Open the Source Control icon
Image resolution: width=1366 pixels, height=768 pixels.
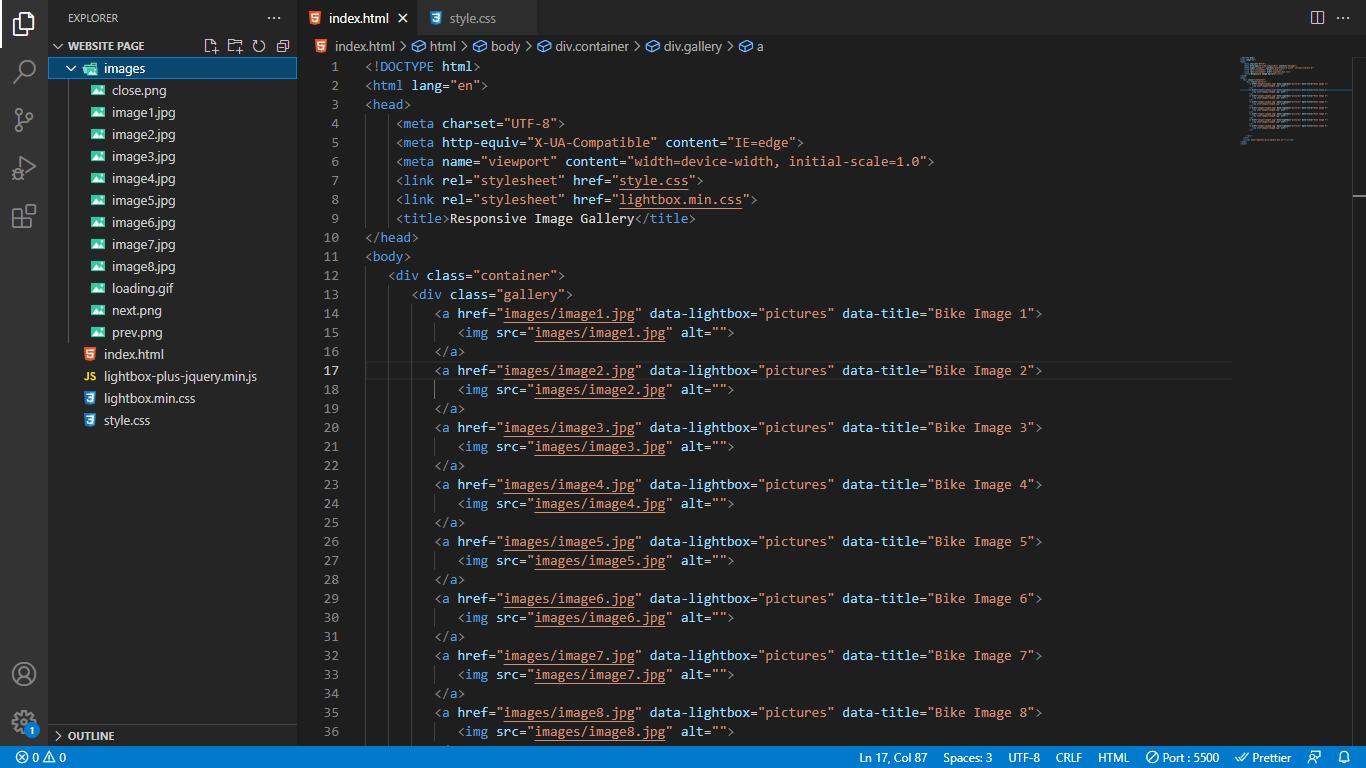tap(24, 120)
